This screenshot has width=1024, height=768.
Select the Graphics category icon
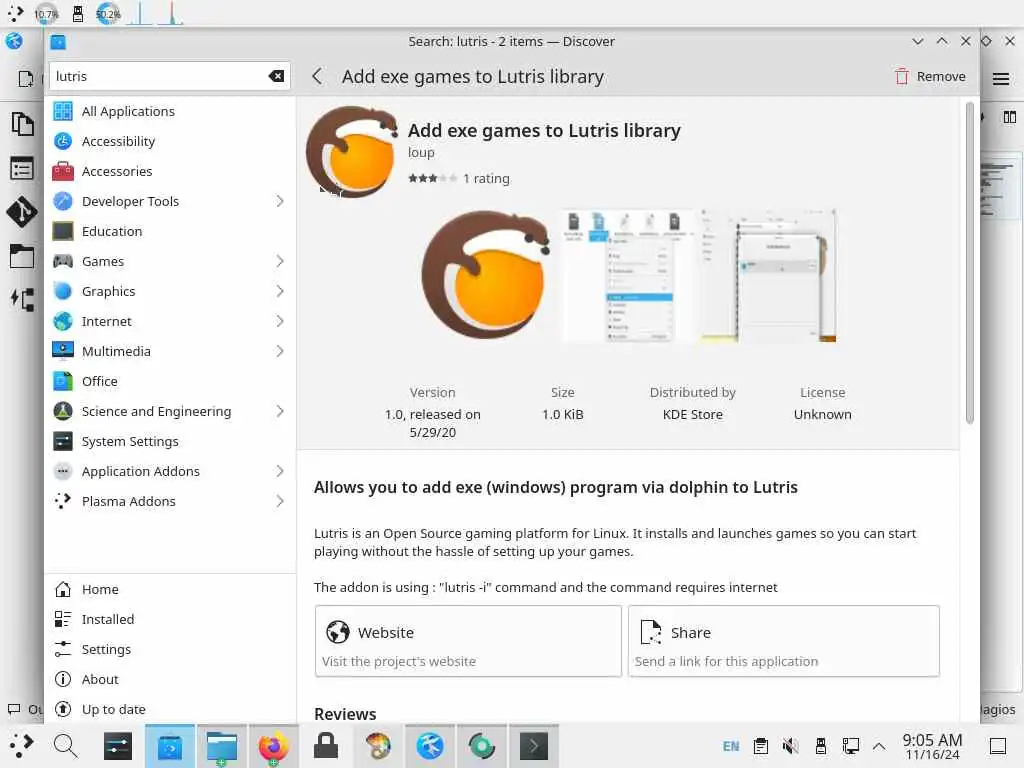(63, 291)
